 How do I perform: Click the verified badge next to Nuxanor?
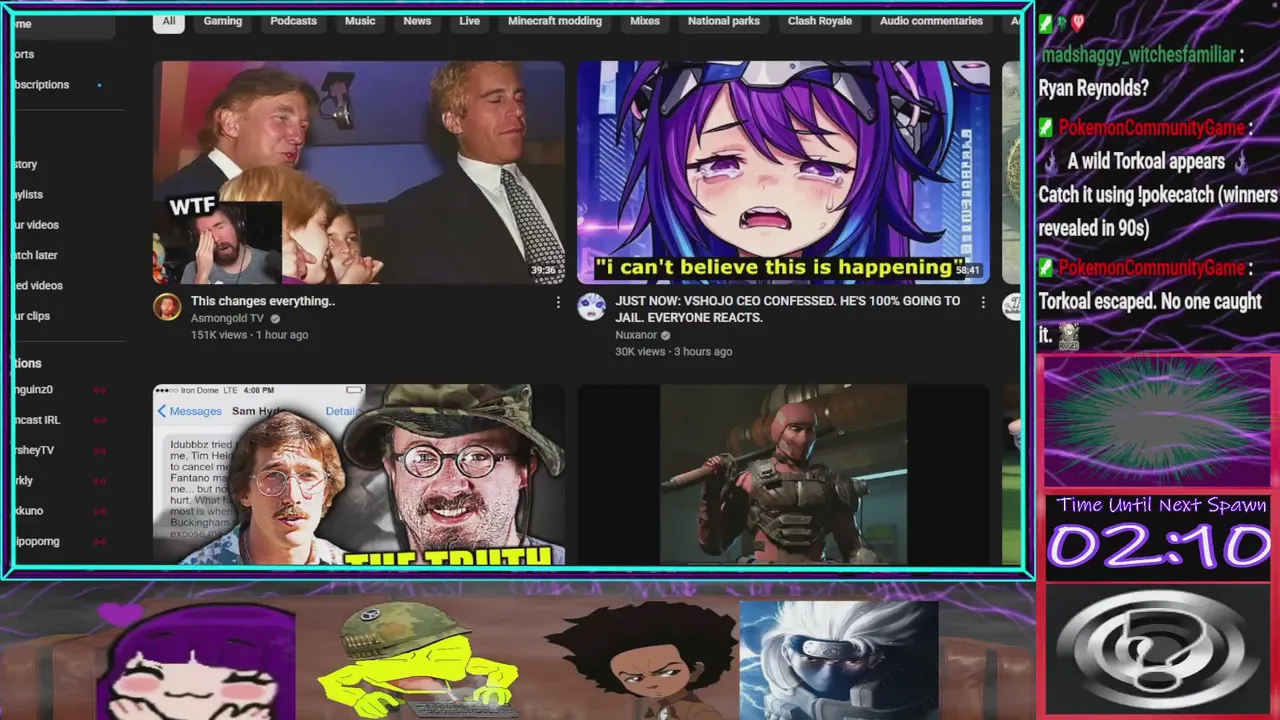coord(665,336)
